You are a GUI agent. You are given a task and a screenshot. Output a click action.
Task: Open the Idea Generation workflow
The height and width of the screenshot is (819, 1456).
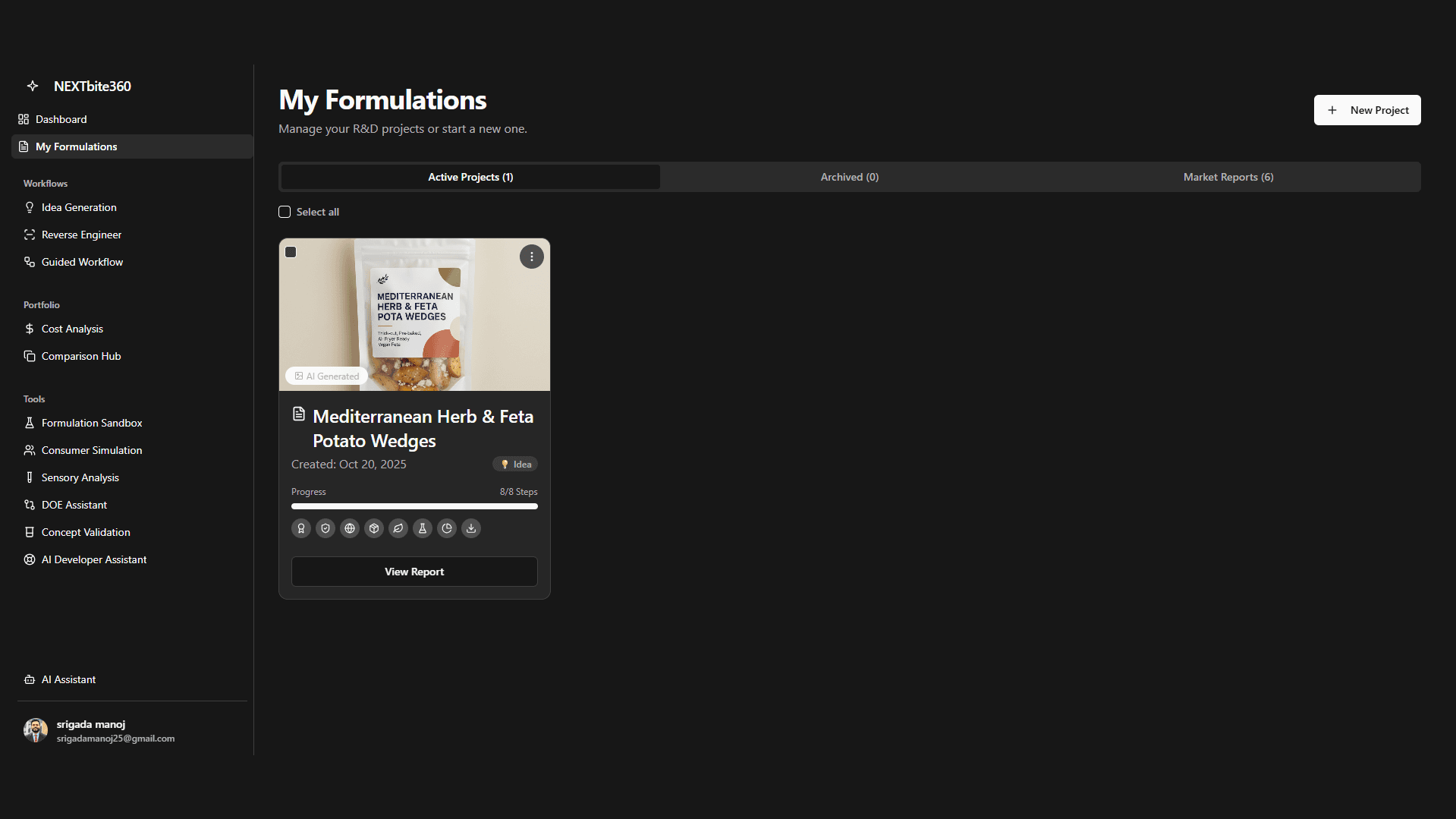tap(78, 207)
